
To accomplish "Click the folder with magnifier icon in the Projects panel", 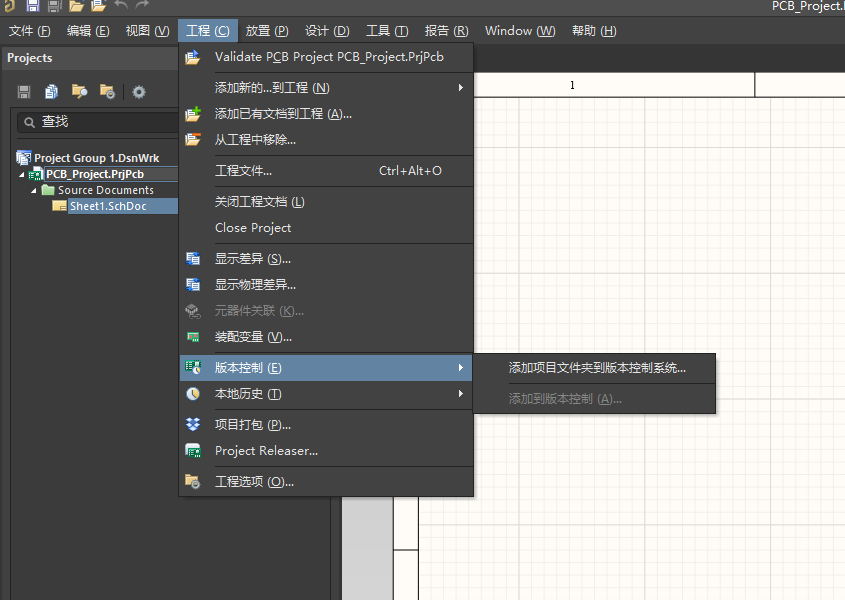I will [80, 92].
